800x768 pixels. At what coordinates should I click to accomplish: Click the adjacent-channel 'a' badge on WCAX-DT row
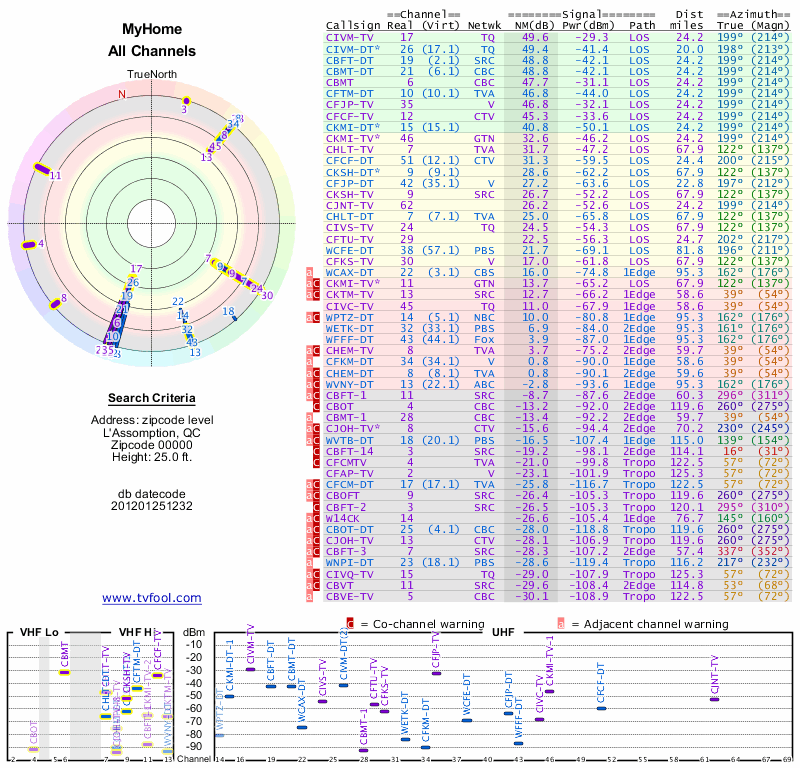click(309, 272)
